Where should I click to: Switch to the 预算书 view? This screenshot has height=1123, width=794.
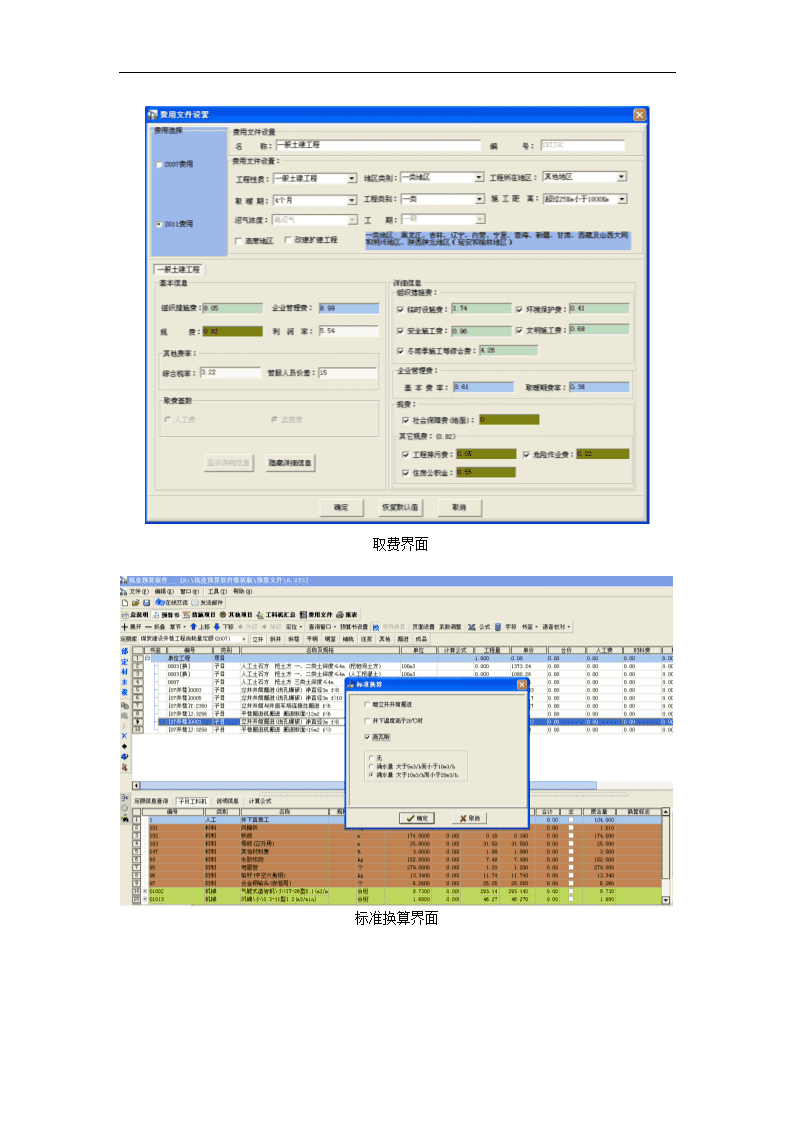click(166, 614)
